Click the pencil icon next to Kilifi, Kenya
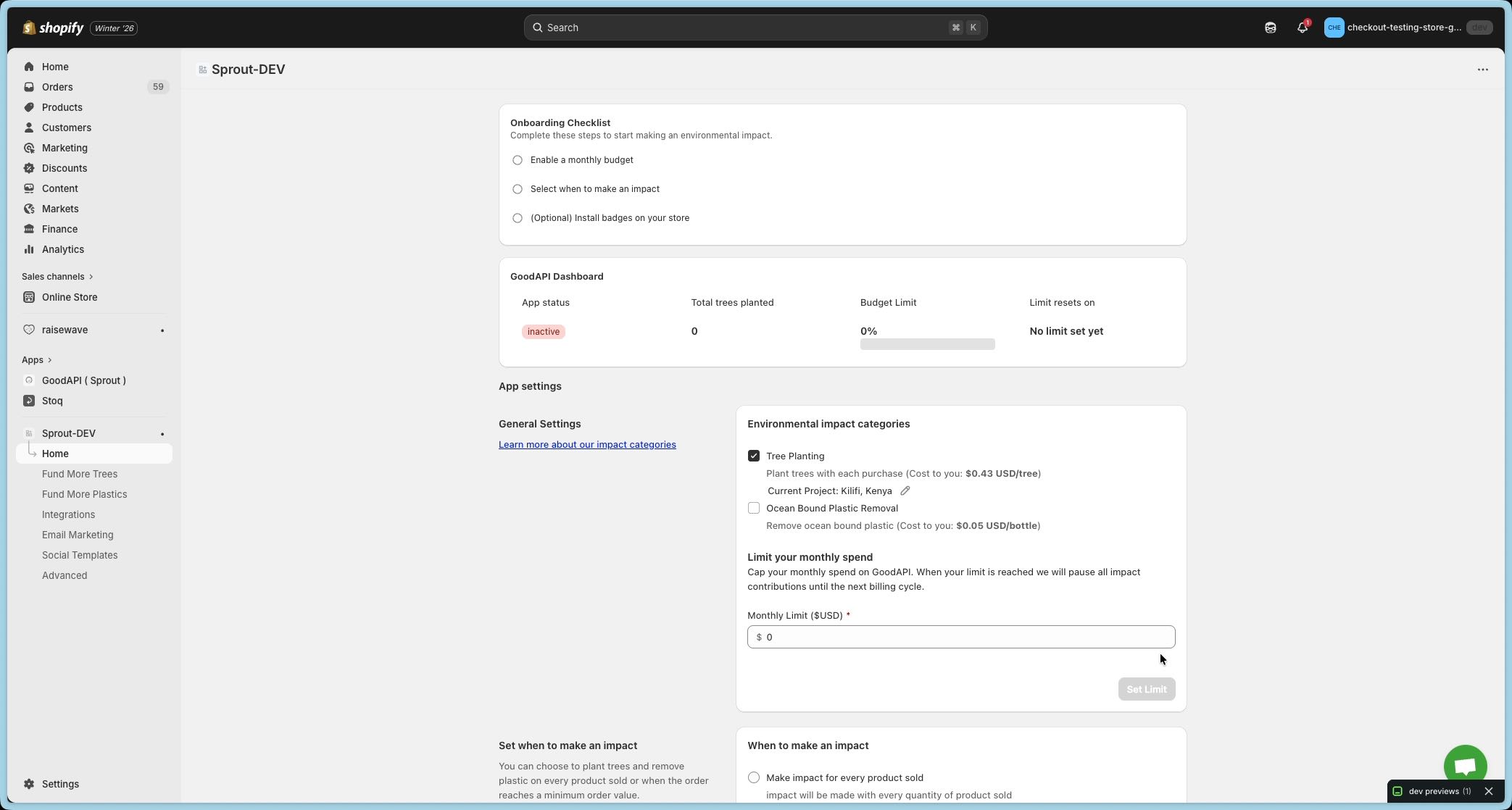 click(x=905, y=490)
